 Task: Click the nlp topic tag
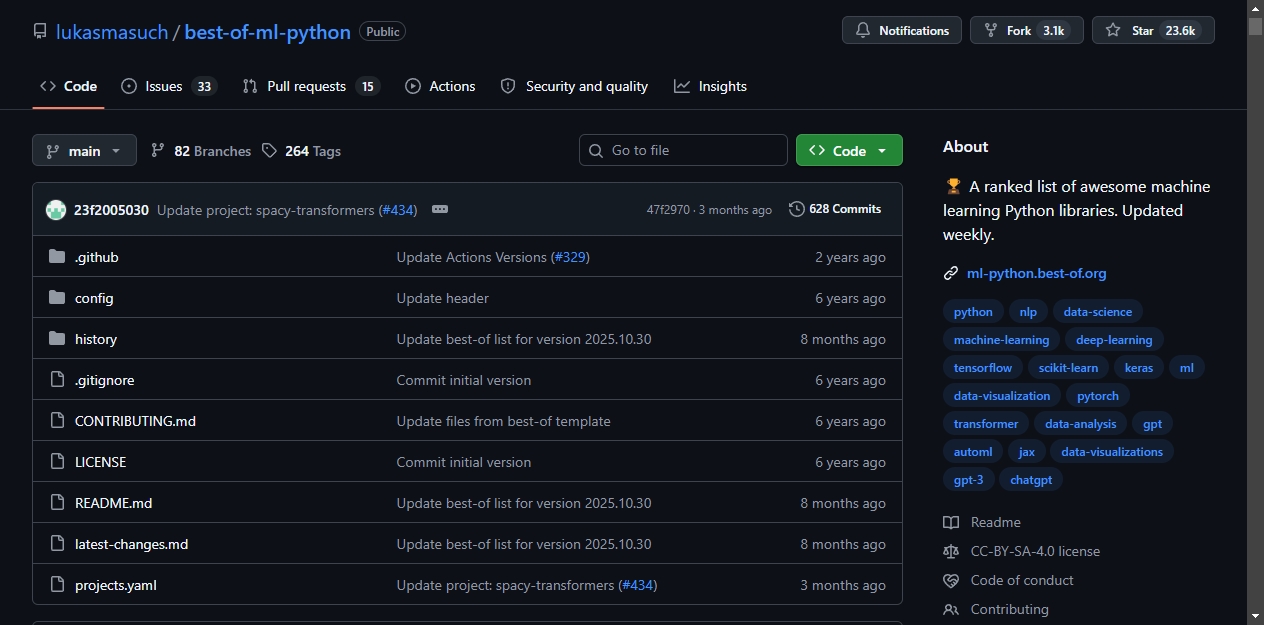click(1028, 312)
